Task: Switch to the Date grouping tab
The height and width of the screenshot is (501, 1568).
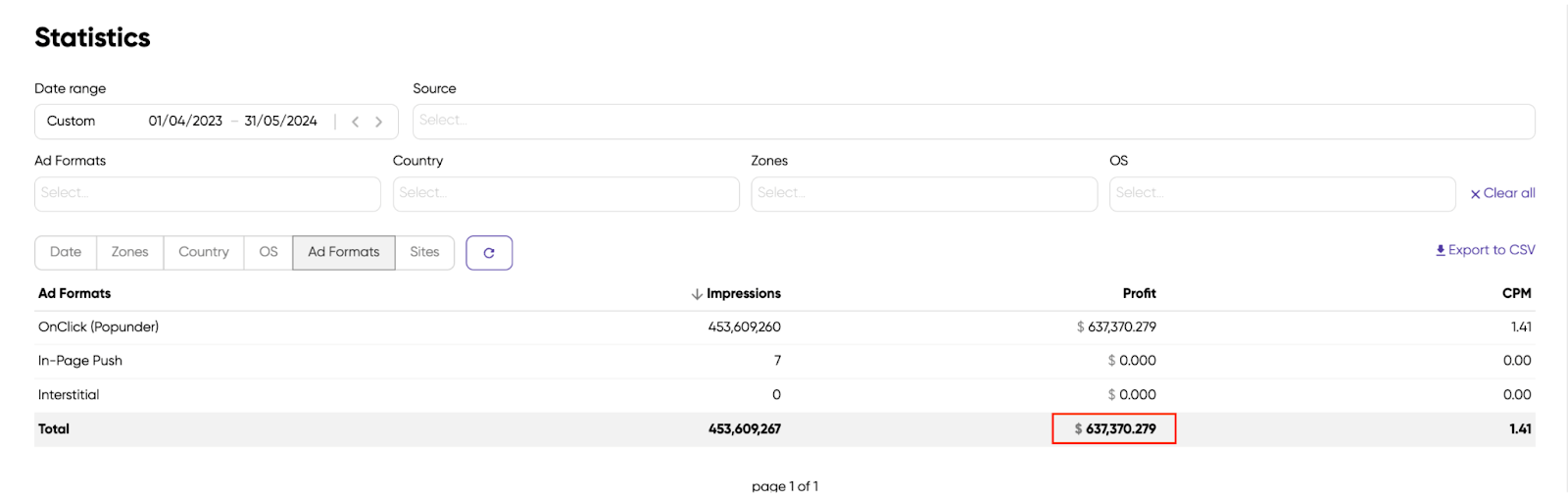Action: [x=66, y=252]
